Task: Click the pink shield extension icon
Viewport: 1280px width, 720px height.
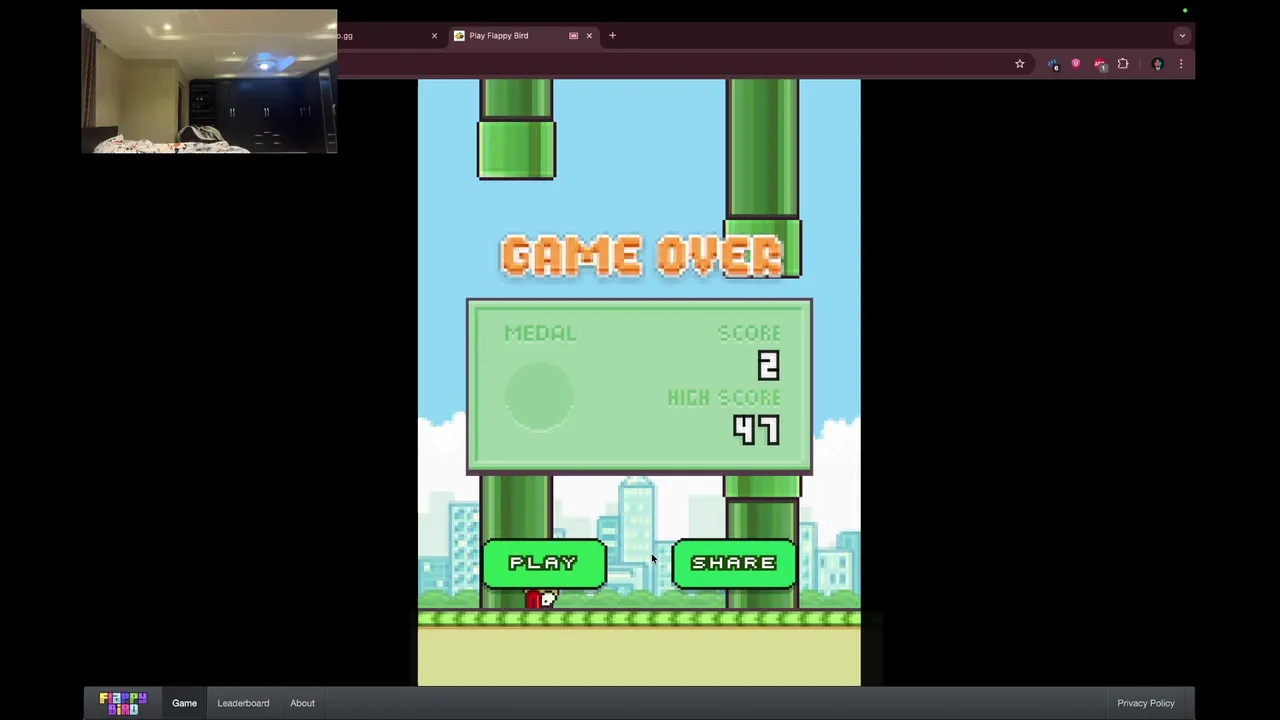Action: point(1076,64)
